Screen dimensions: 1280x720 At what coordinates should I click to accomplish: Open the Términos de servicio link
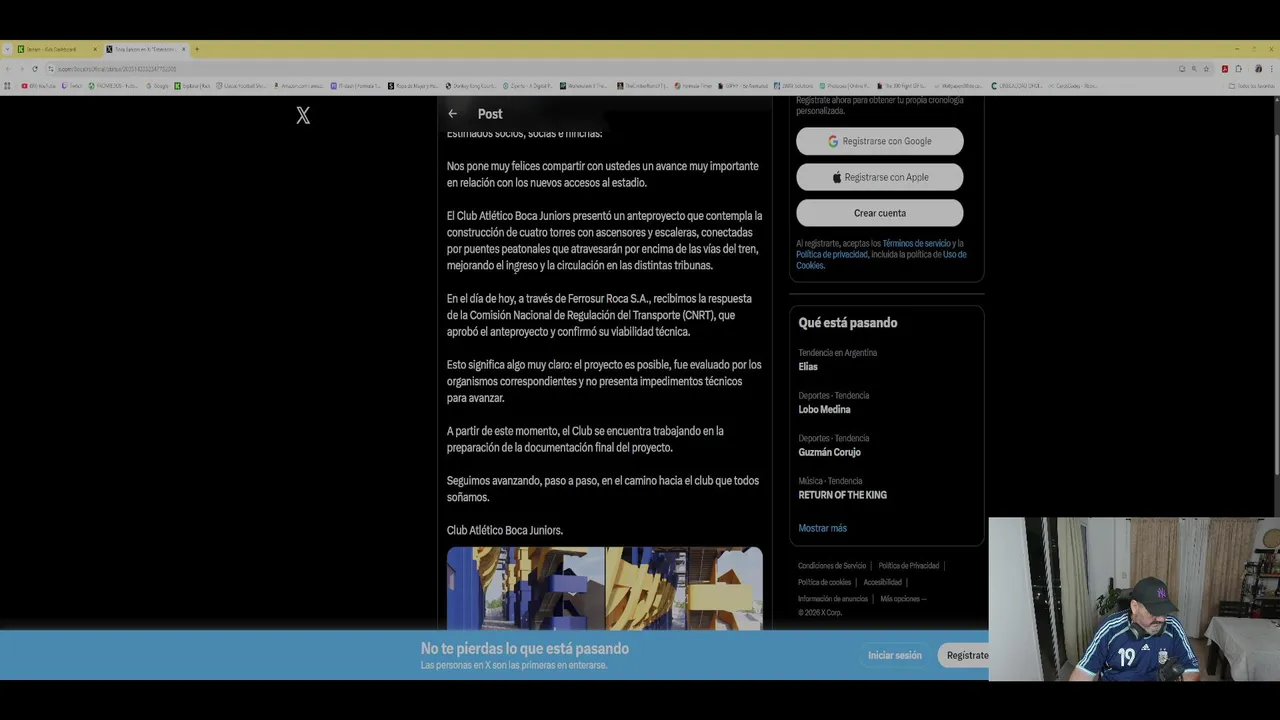[916, 243]
